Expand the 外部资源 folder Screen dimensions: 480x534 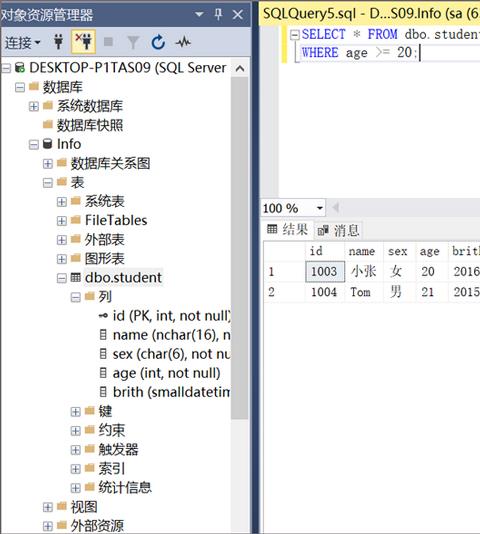click(48, 526)
